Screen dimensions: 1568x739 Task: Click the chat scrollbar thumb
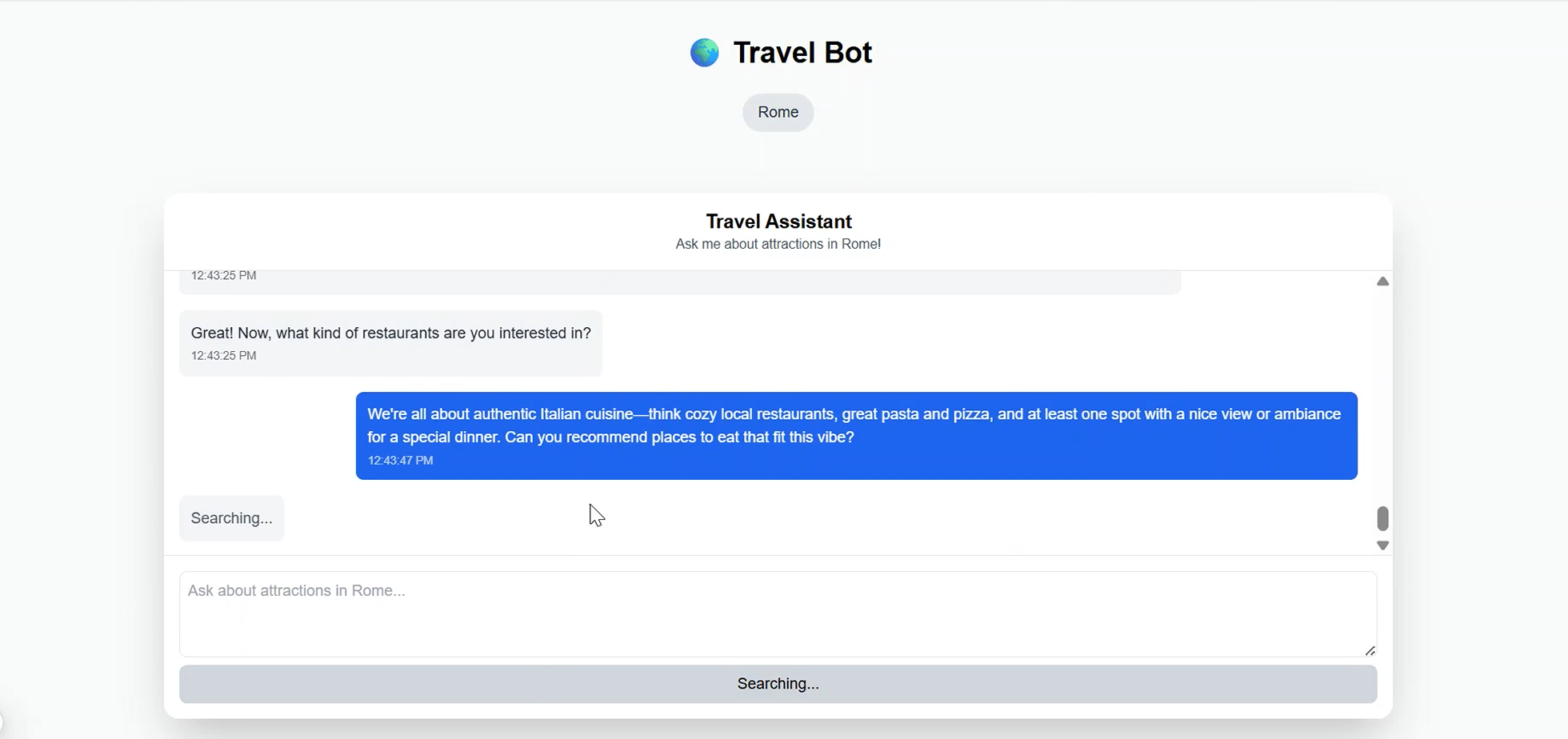tap(1382, 518)
